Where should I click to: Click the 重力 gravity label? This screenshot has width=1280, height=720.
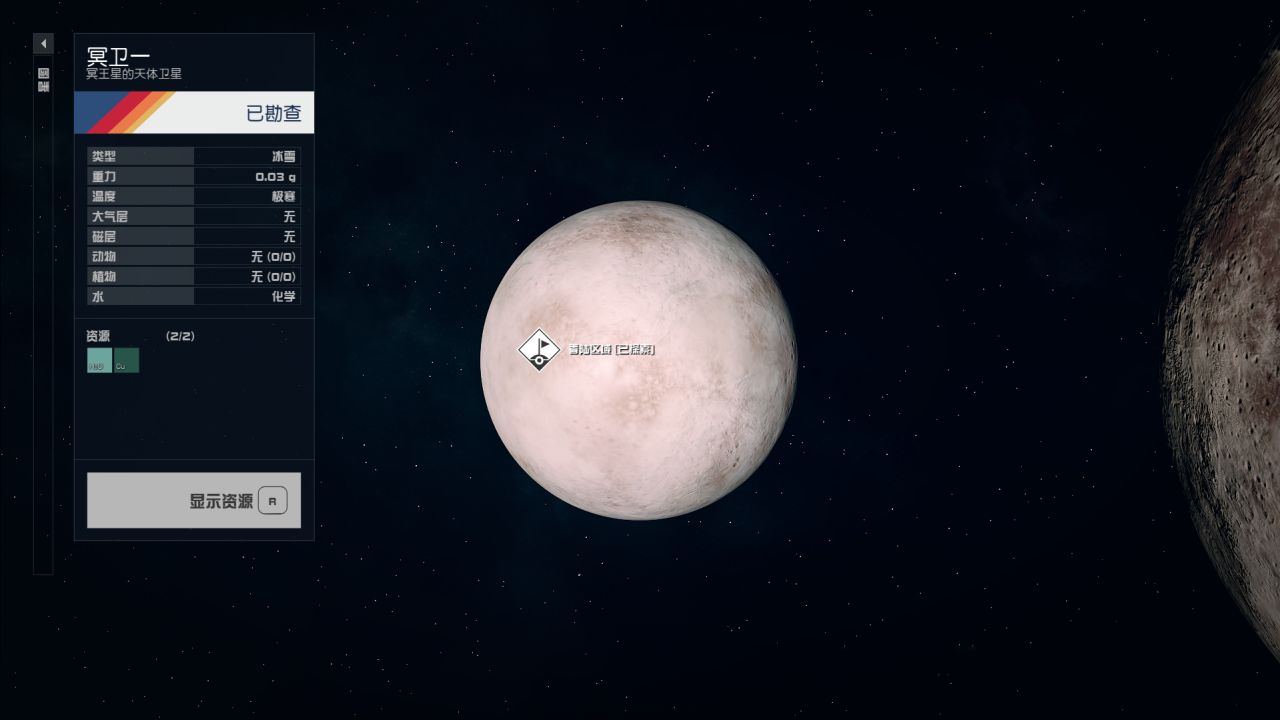104,176
